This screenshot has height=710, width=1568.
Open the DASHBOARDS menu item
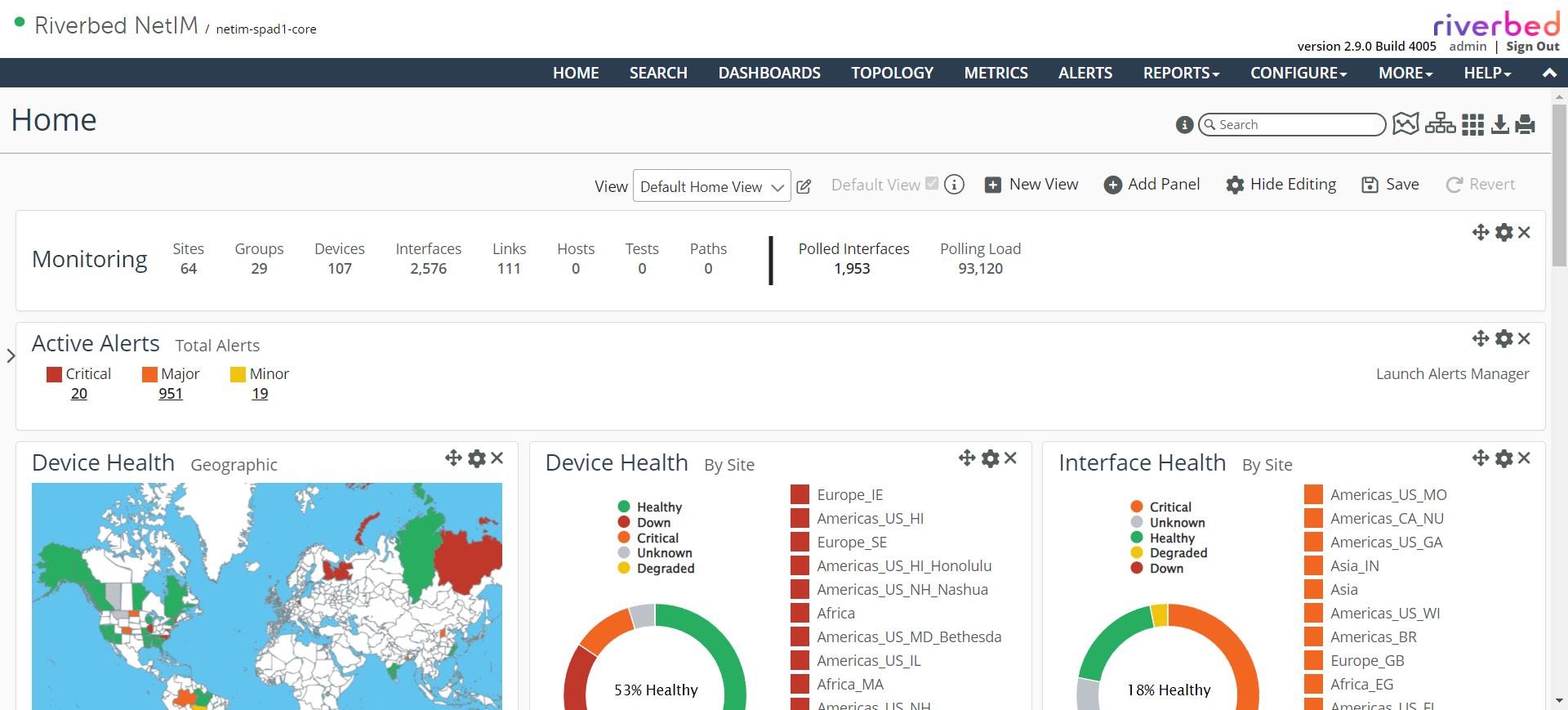[769, 73]
